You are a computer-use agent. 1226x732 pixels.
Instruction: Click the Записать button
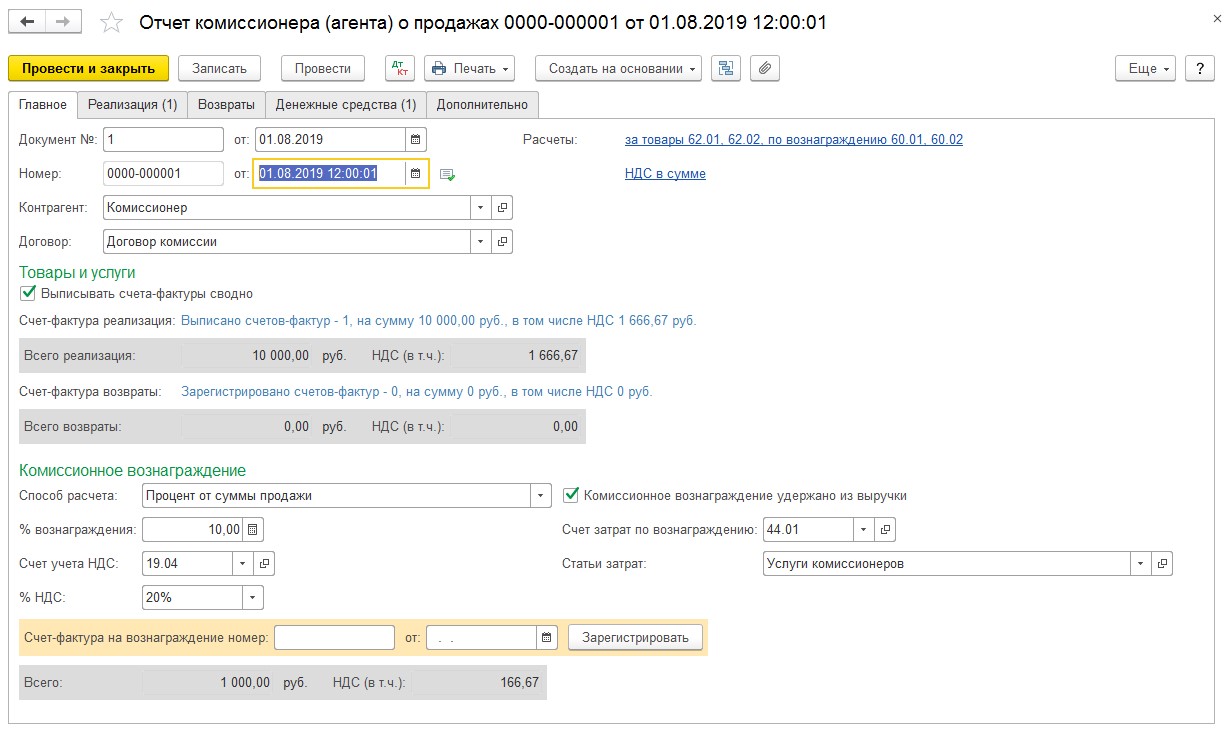219,68
